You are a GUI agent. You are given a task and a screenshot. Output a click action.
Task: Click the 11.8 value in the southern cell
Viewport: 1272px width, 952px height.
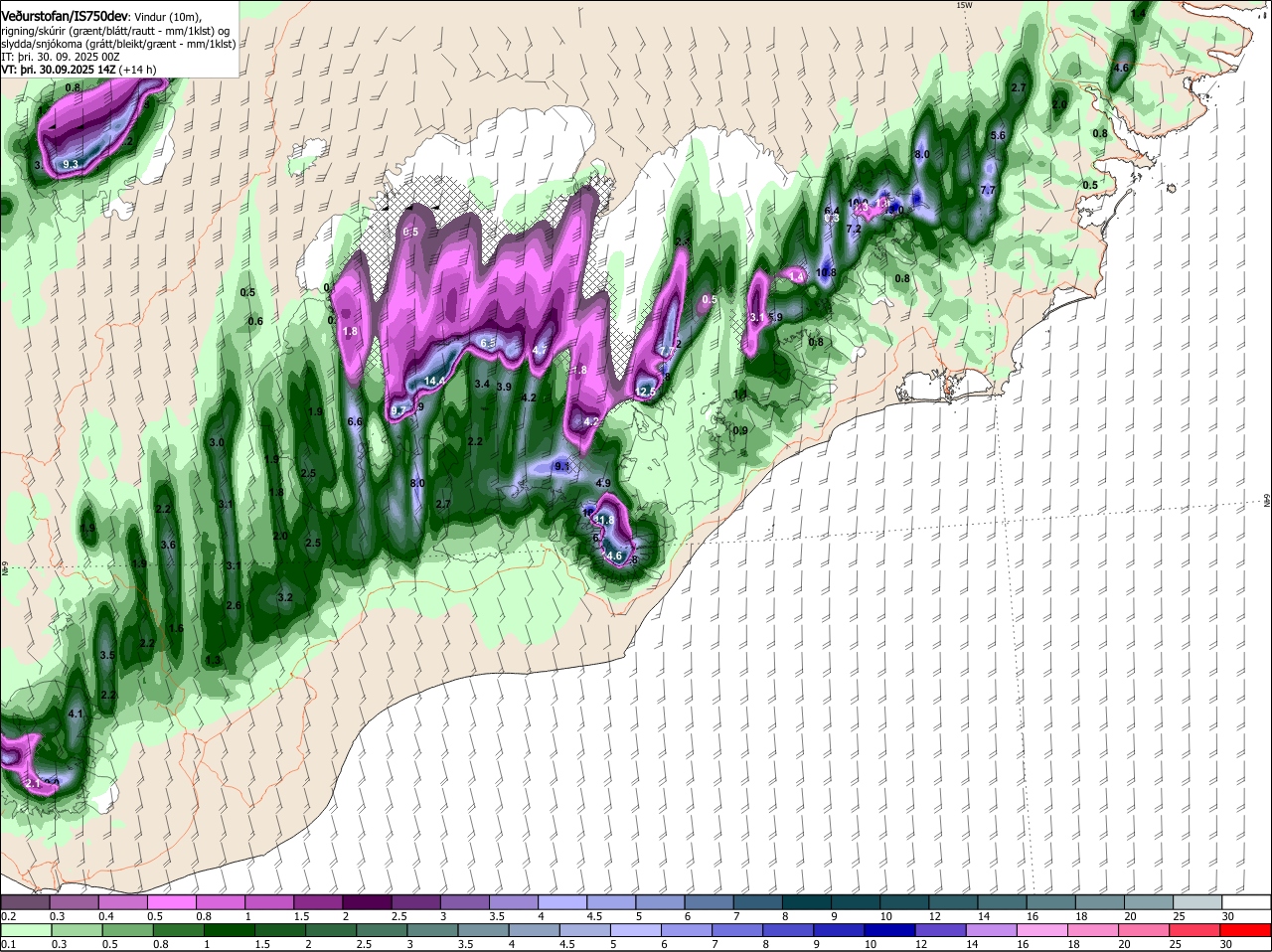tap(604, 520)
